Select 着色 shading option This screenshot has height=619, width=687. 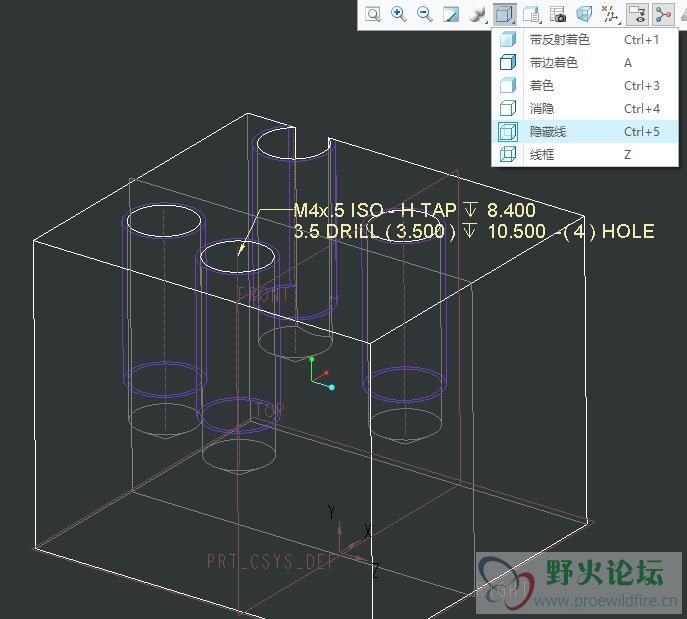point(585,85)
